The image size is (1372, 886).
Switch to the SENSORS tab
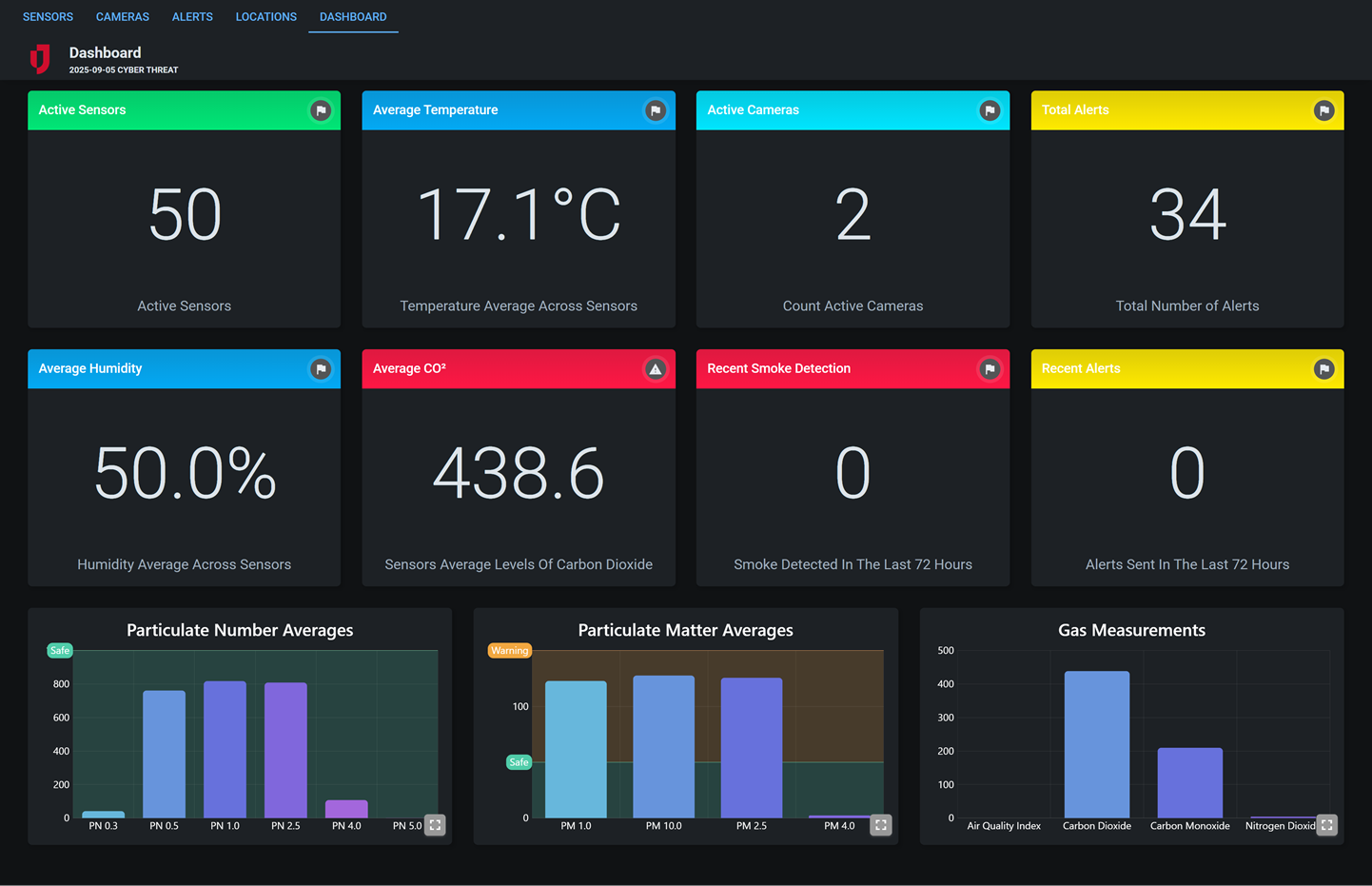point(48,16)
